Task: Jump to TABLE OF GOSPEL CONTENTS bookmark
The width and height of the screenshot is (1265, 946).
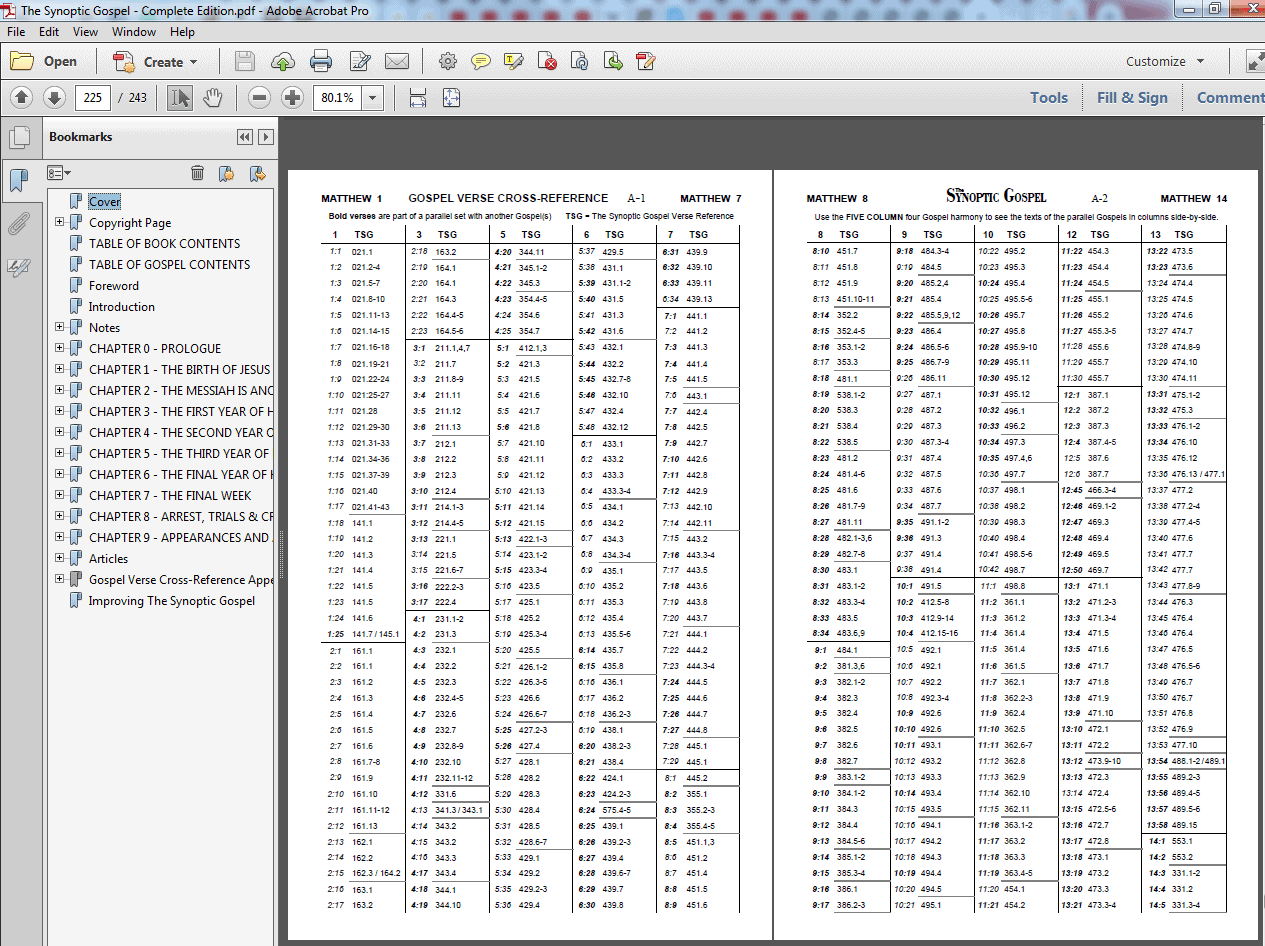Action: click(x=169, y=265)
